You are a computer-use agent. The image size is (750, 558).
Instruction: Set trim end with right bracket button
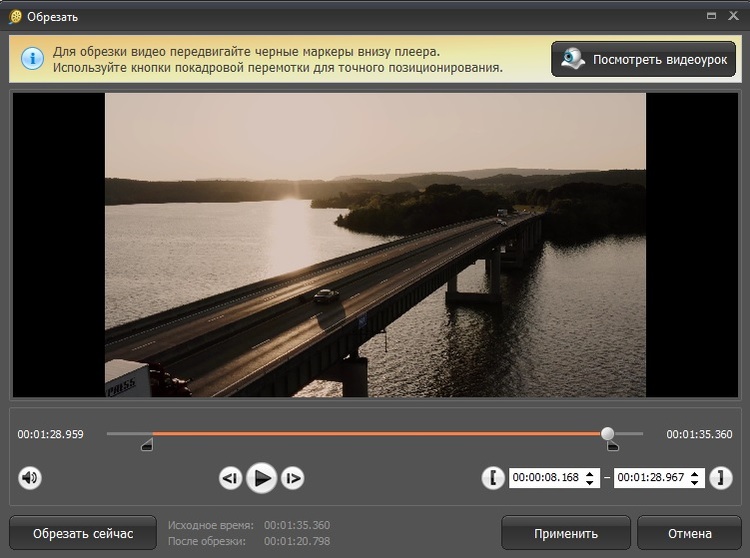point(721,478)
